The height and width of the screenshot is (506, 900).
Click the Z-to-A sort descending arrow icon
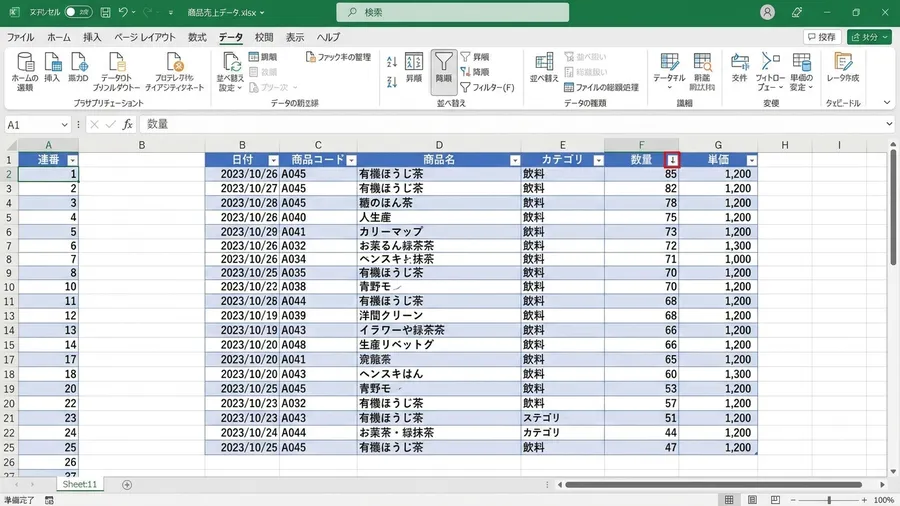point(392,82)
